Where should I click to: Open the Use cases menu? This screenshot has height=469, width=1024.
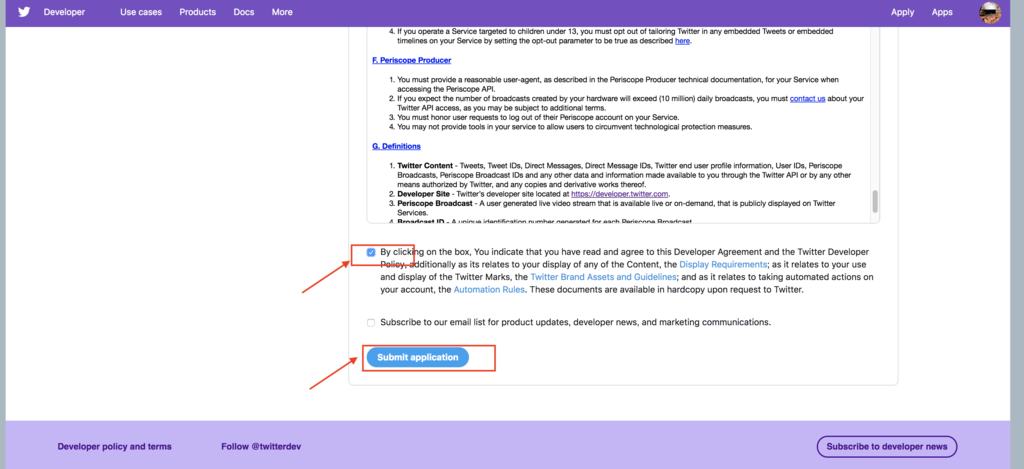pos(141,12)
